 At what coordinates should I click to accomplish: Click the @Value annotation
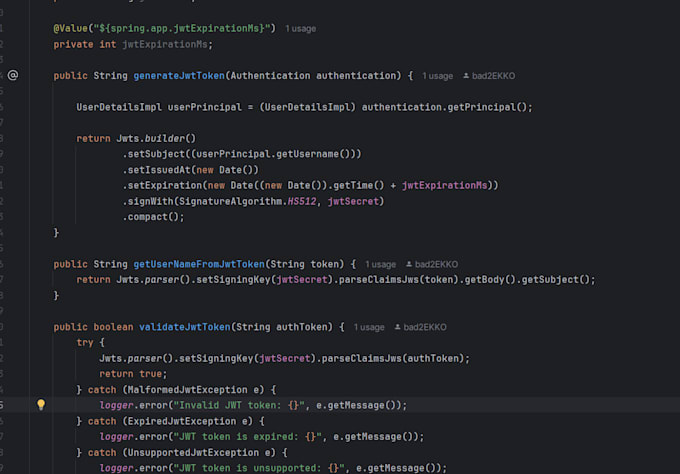pos(71,28)
